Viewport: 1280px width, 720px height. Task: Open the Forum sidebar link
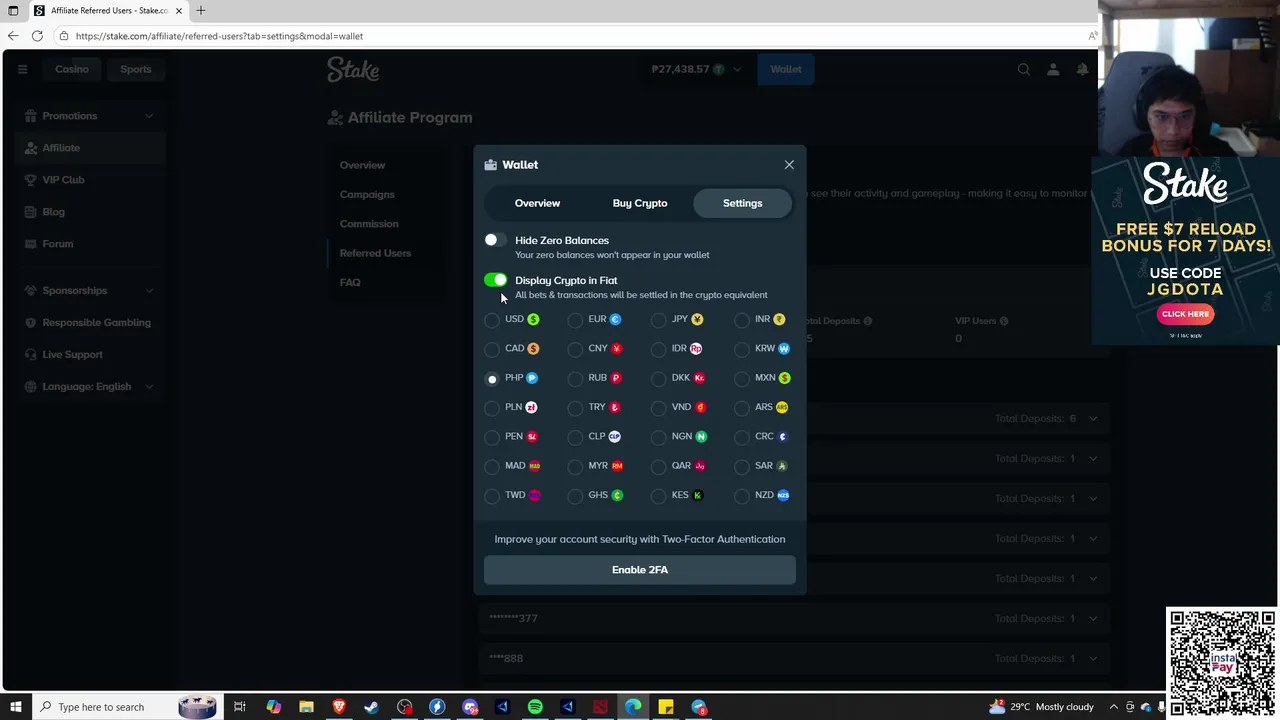pos(90,244)
